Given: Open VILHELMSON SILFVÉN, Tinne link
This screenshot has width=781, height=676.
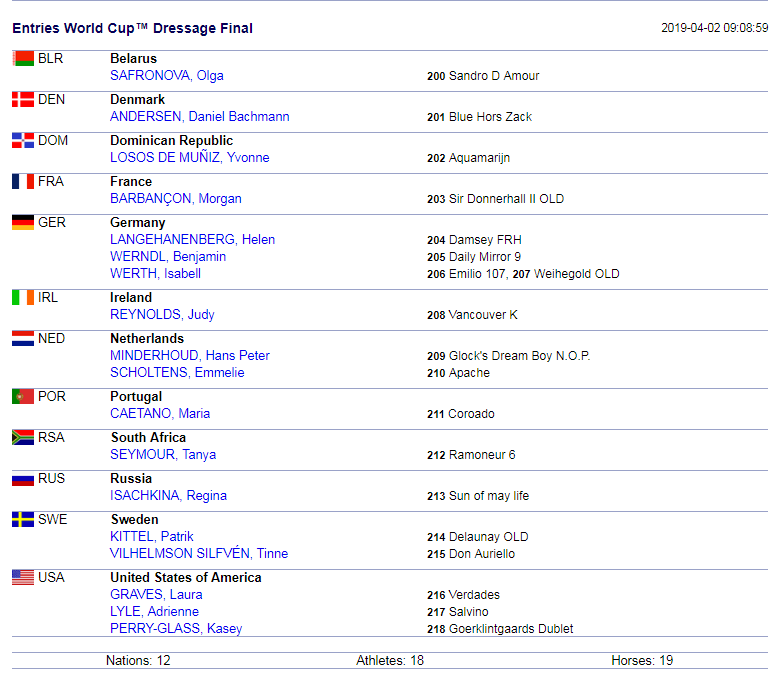Looking at the screenshot, I should point(199,553).
